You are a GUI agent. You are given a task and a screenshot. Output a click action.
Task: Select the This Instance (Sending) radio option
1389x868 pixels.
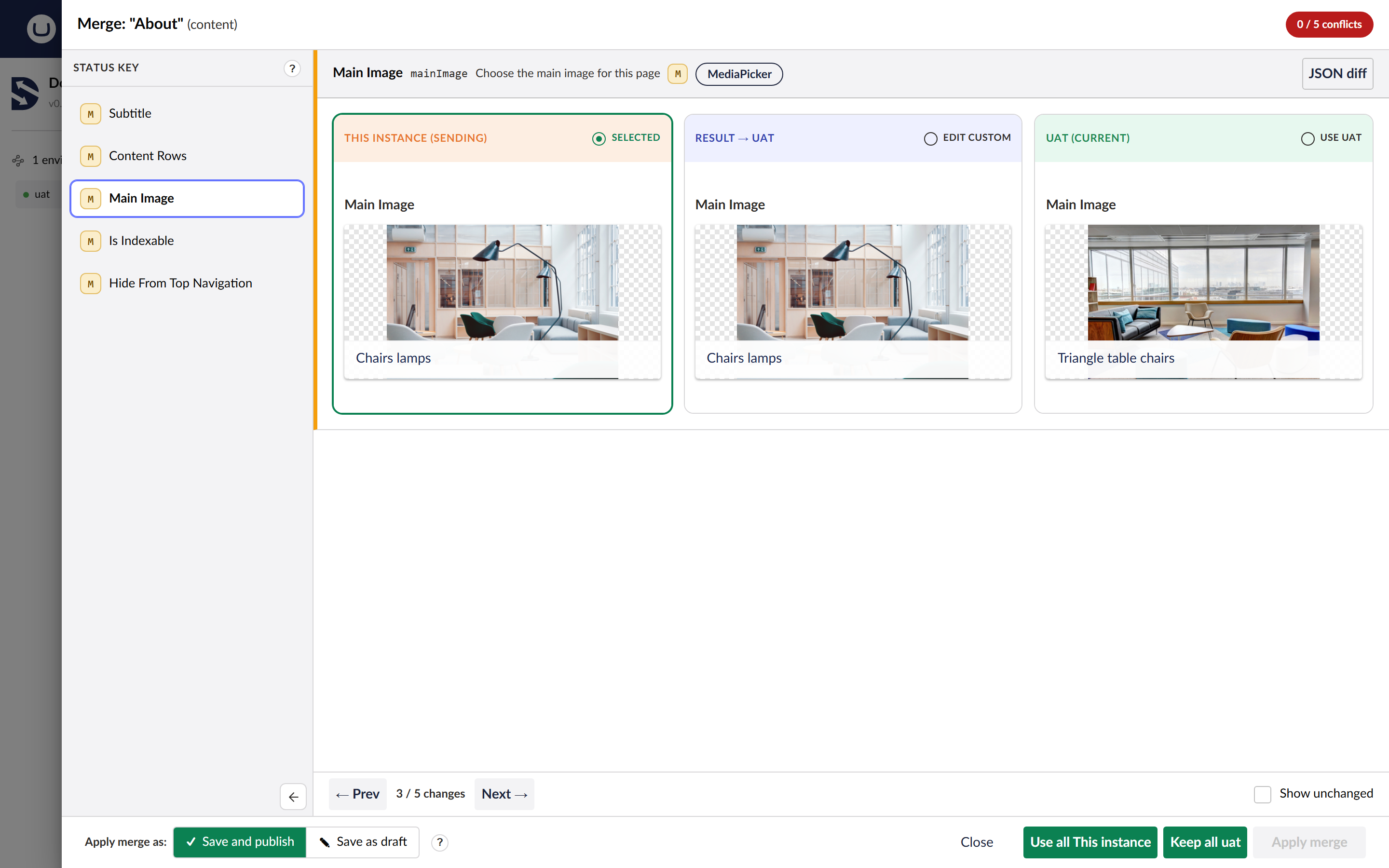coord(599,138)
